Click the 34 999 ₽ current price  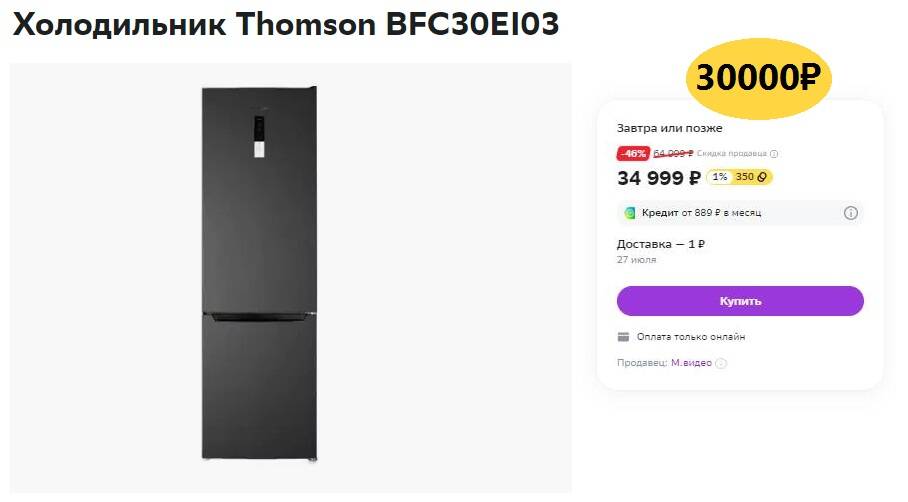click(x=659, y=178)
